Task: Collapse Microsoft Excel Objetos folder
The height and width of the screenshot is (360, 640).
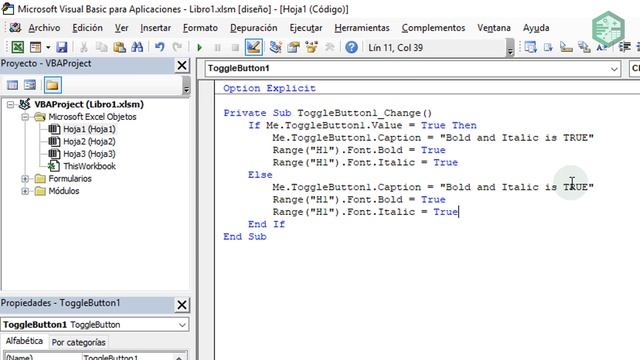Action: [x=25, y=117]
